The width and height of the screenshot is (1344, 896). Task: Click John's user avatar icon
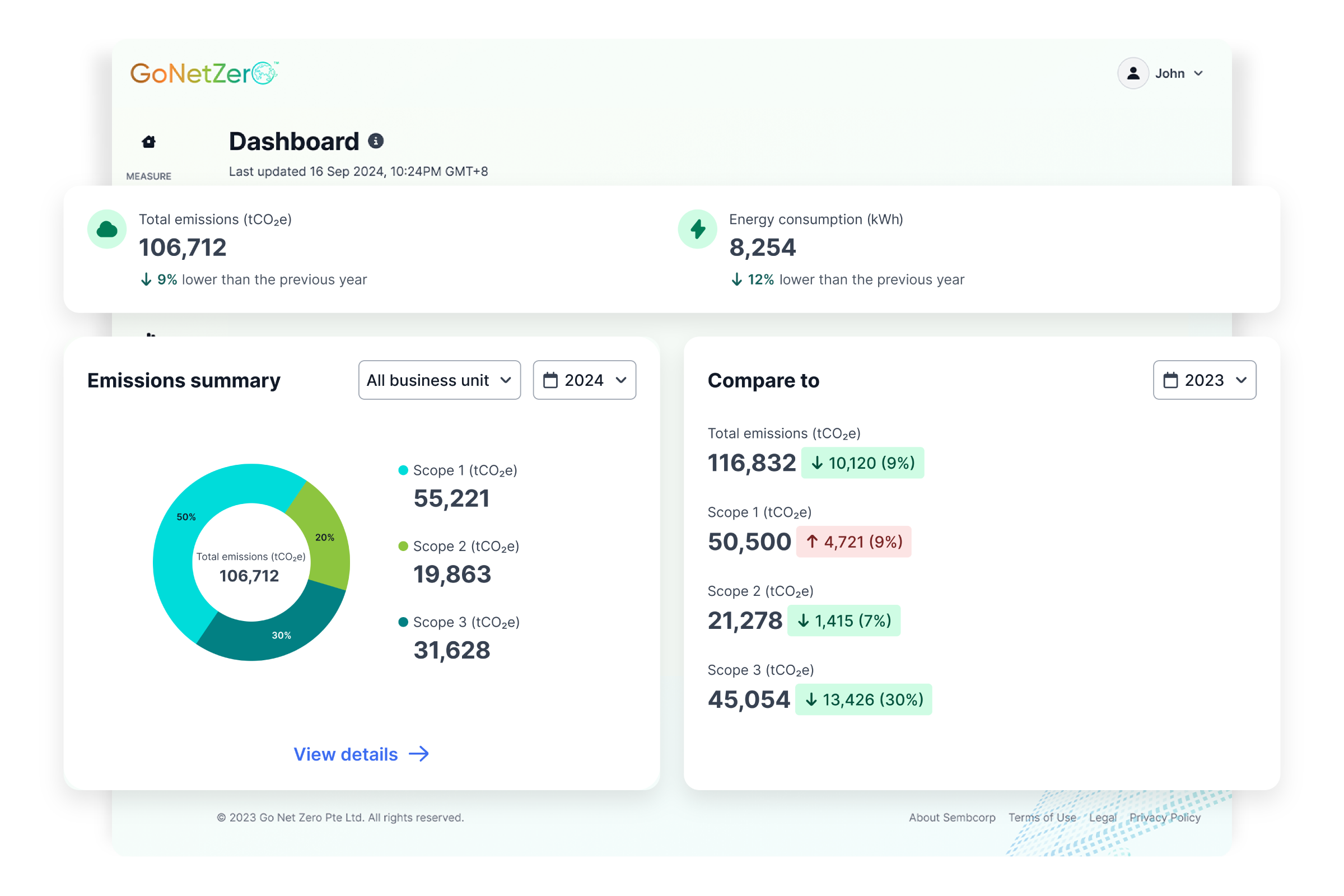(1132, 73)
